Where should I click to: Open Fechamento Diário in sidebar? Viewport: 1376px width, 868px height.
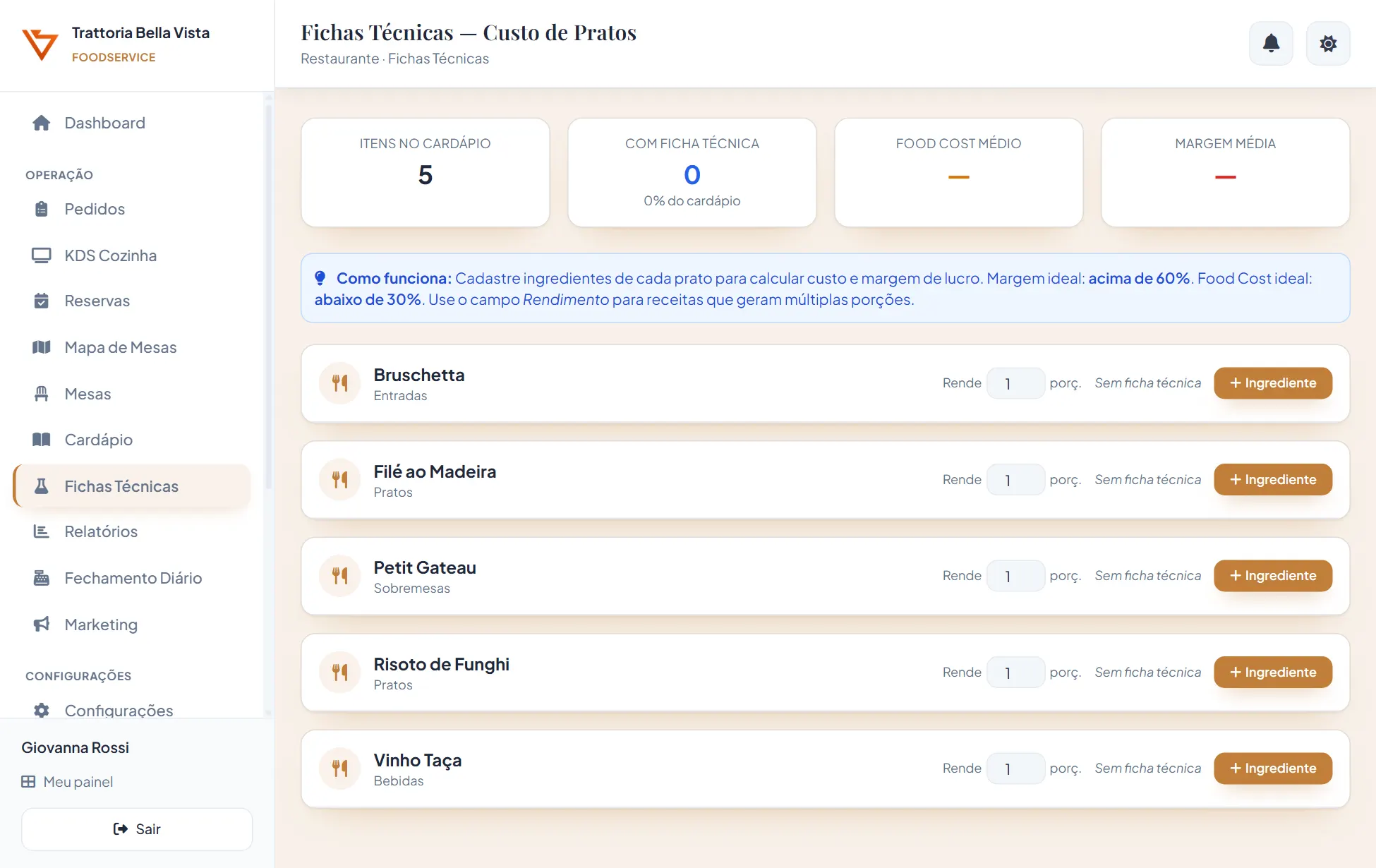(x=132, y=578)
